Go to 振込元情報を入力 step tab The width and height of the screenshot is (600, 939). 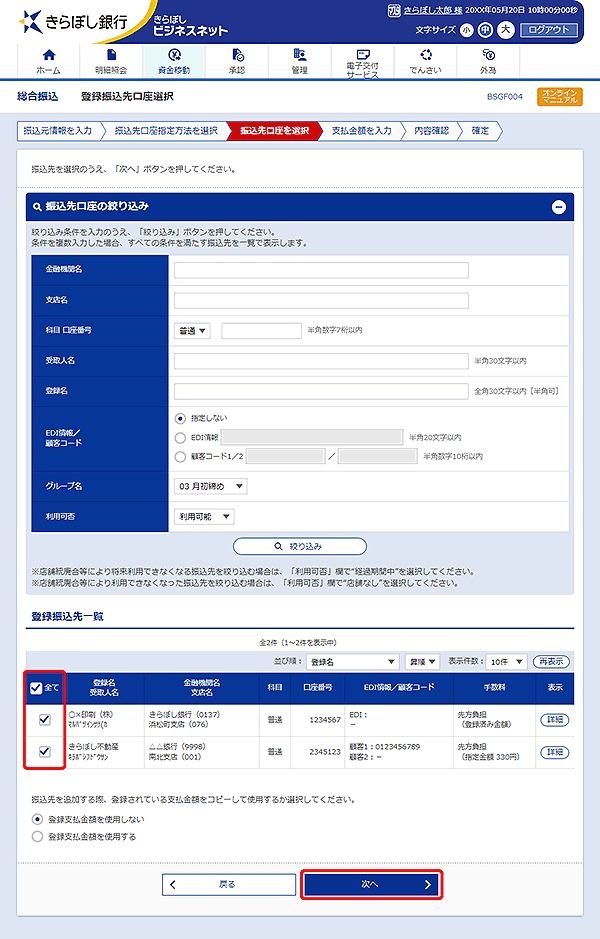(58, 131)
